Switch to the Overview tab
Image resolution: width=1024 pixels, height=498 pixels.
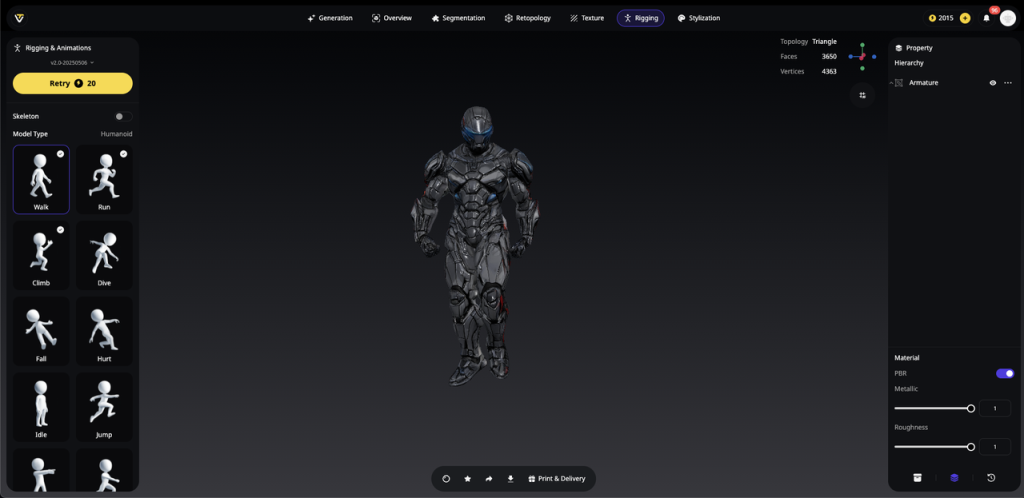click(392, 18)
